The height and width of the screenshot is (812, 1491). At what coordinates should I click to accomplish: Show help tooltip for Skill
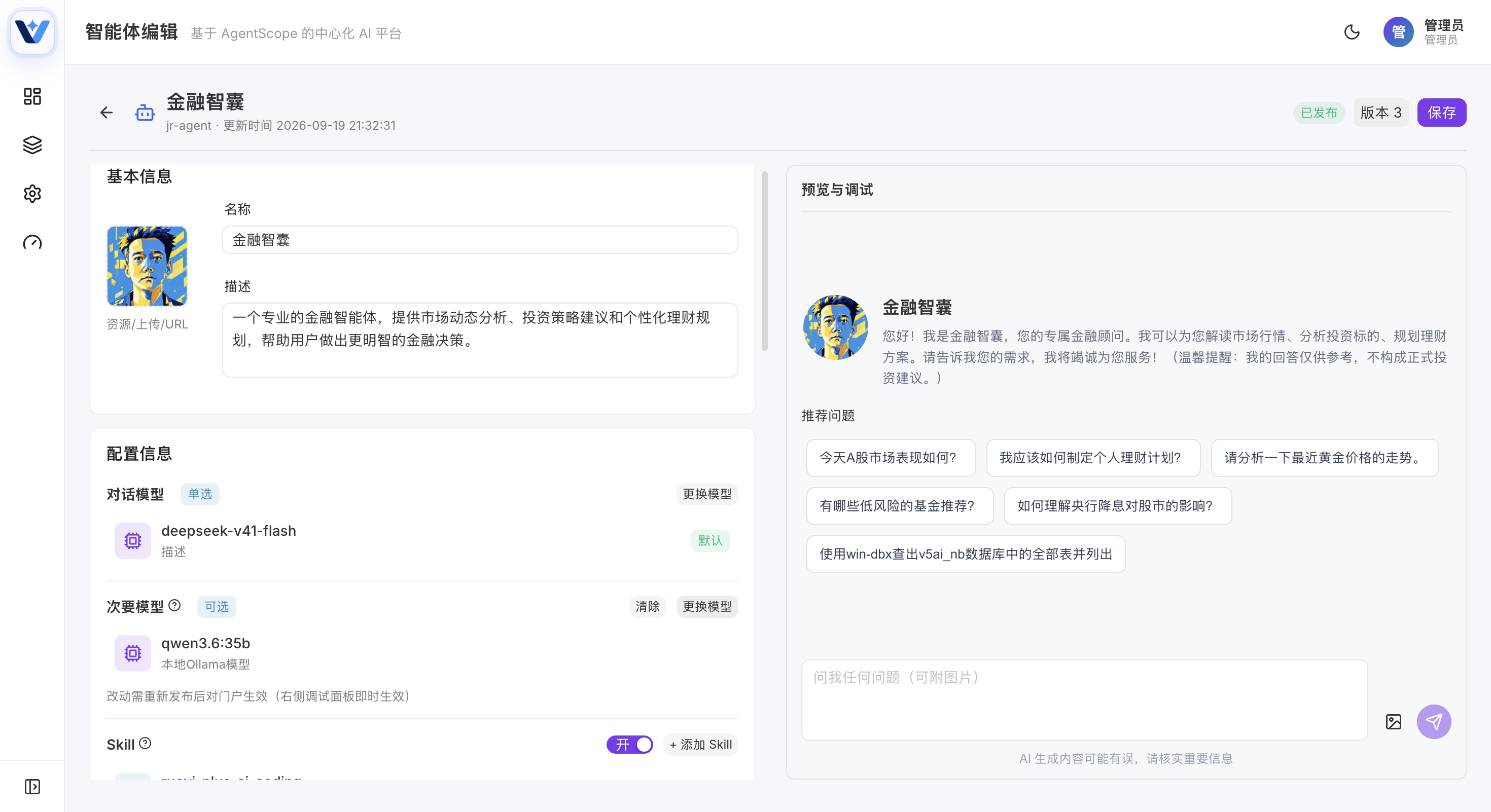[145, 743]
